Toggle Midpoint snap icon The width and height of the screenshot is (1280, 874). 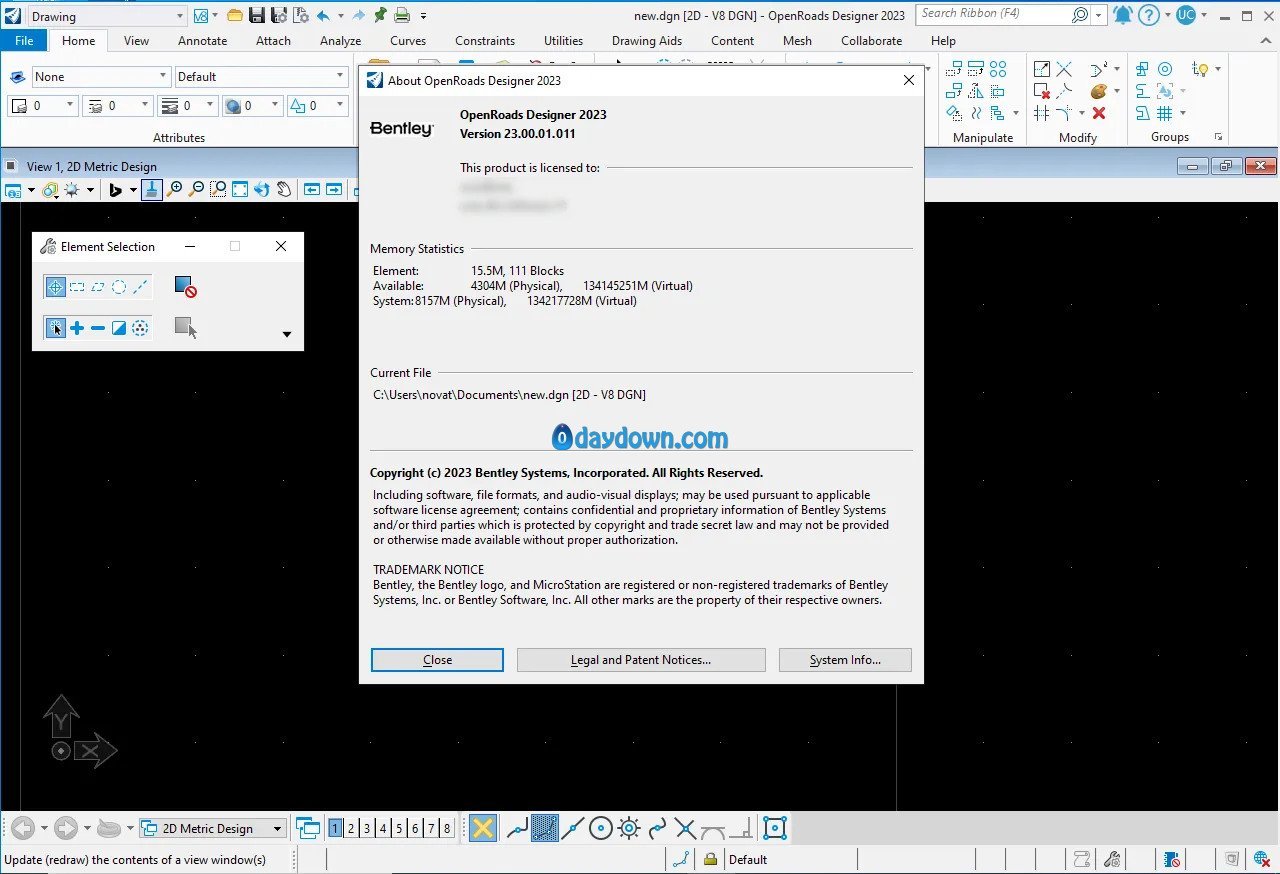(573, 828)
